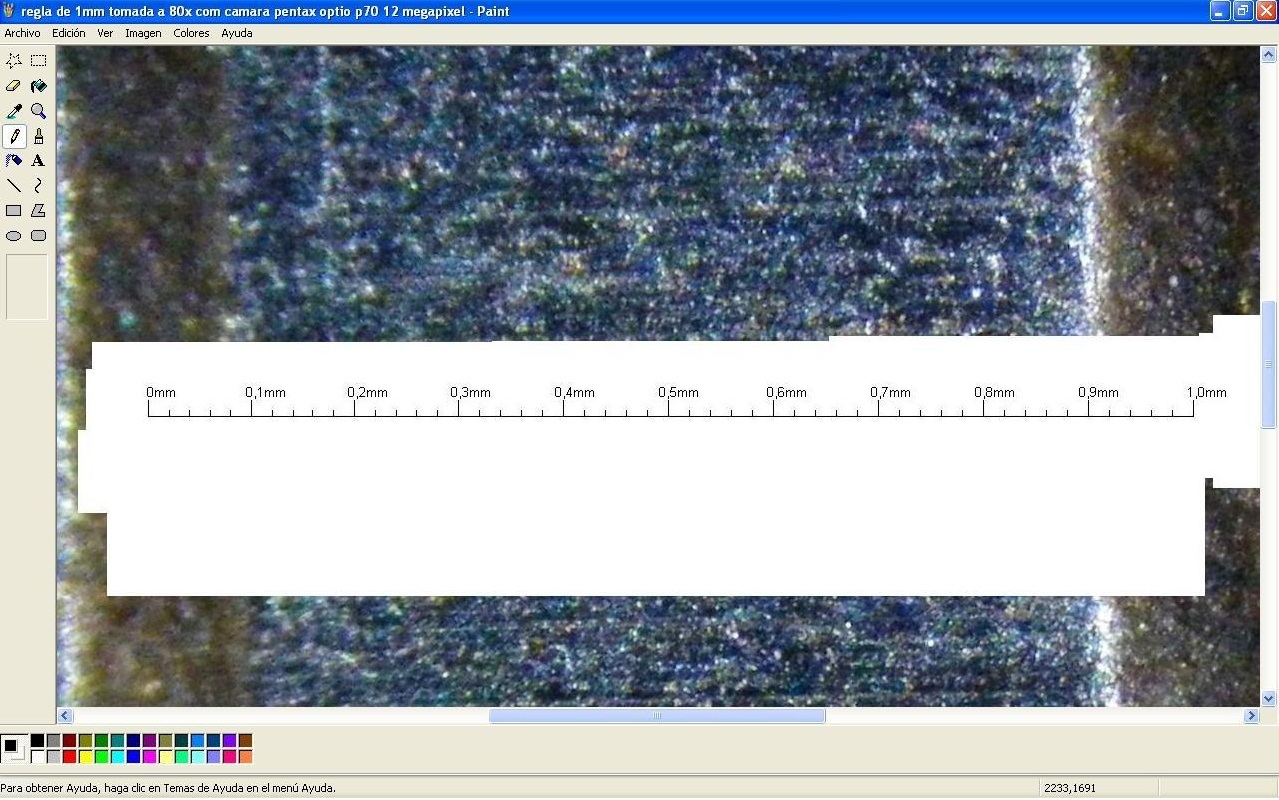Click the vertical scrollbar thumb
Viewport: 1279px width, 800px height.
tap(1269, 365)
